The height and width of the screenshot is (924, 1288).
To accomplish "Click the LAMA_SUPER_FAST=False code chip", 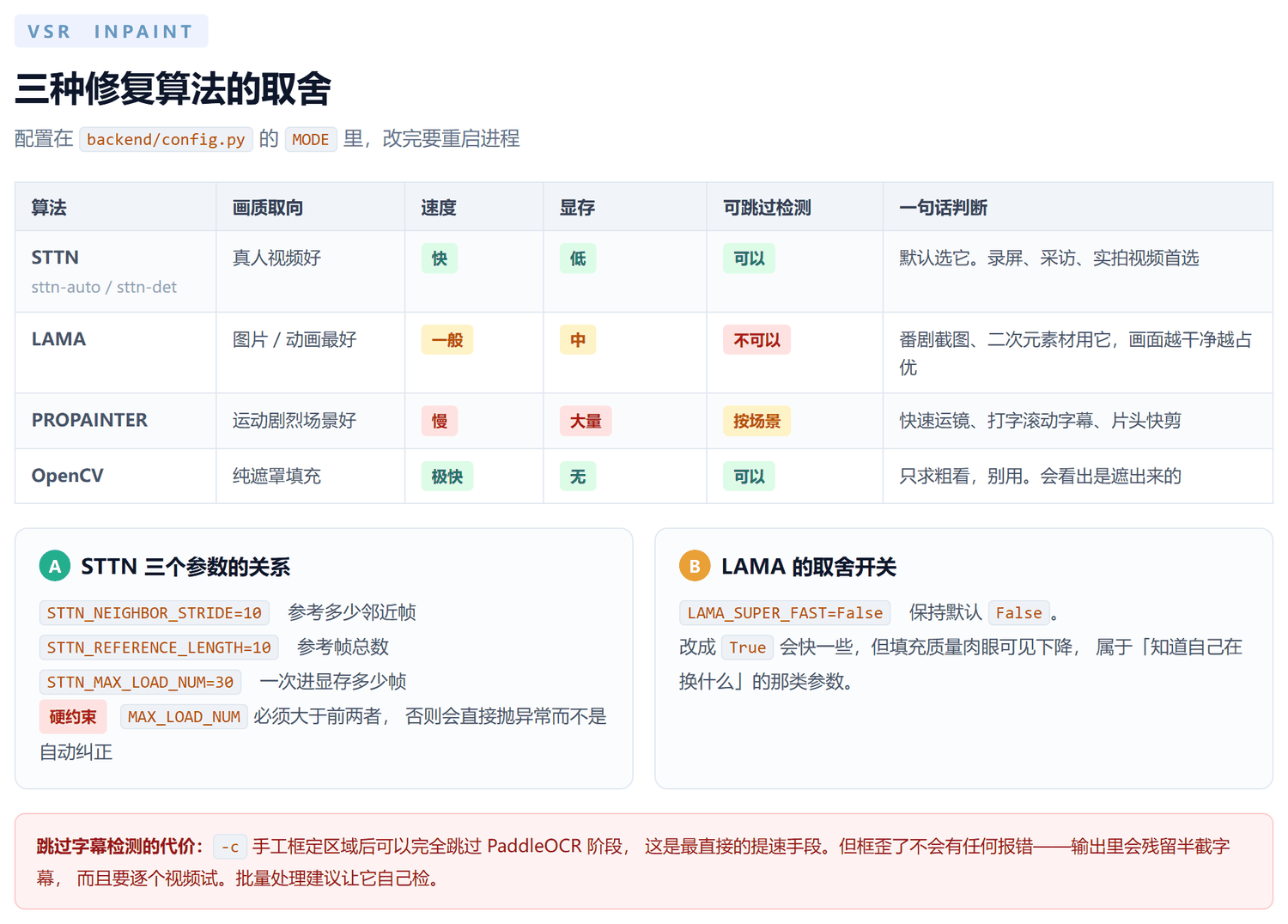I will click(785, 613).
